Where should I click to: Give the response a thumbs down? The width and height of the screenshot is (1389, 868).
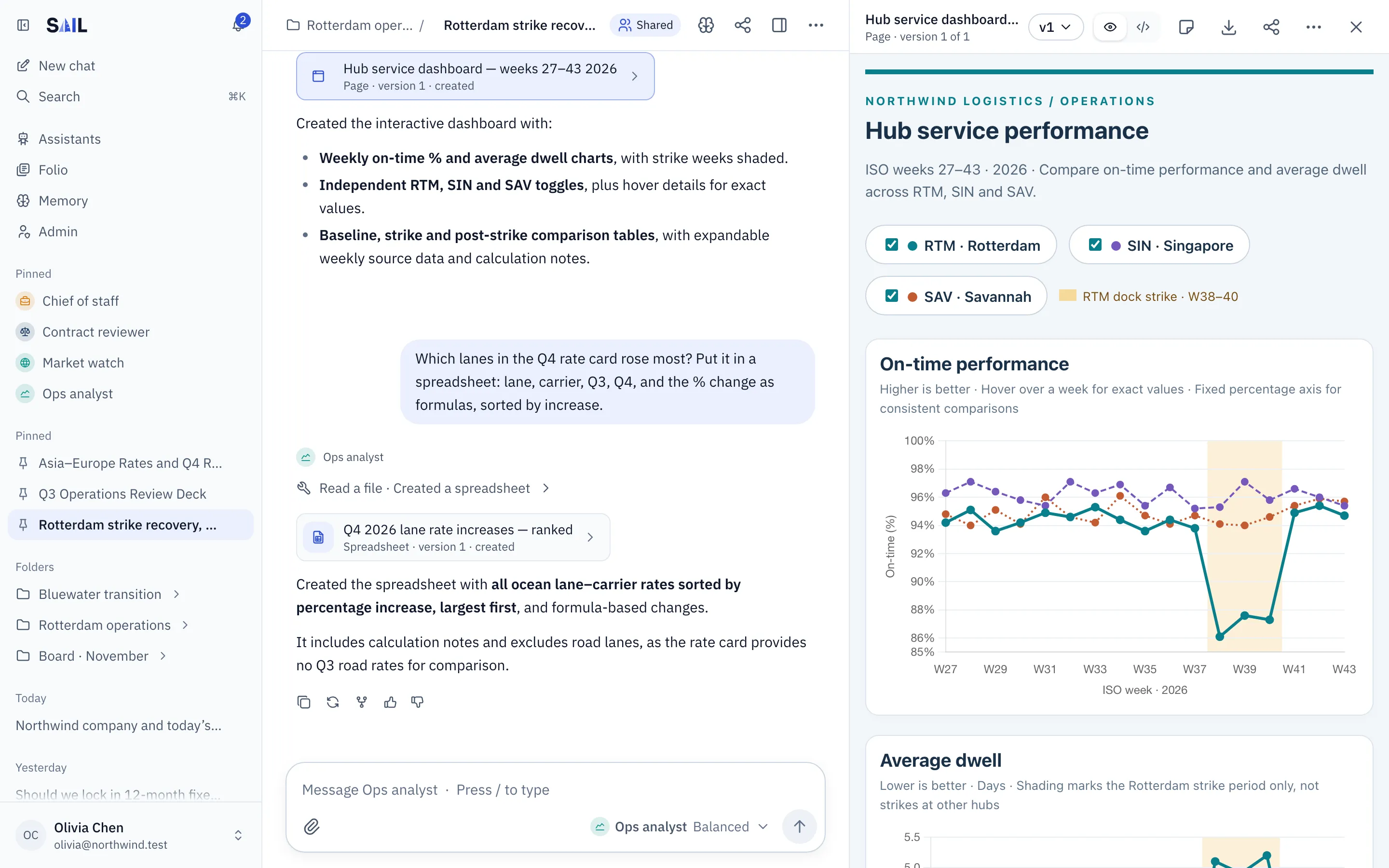[418, 702]
